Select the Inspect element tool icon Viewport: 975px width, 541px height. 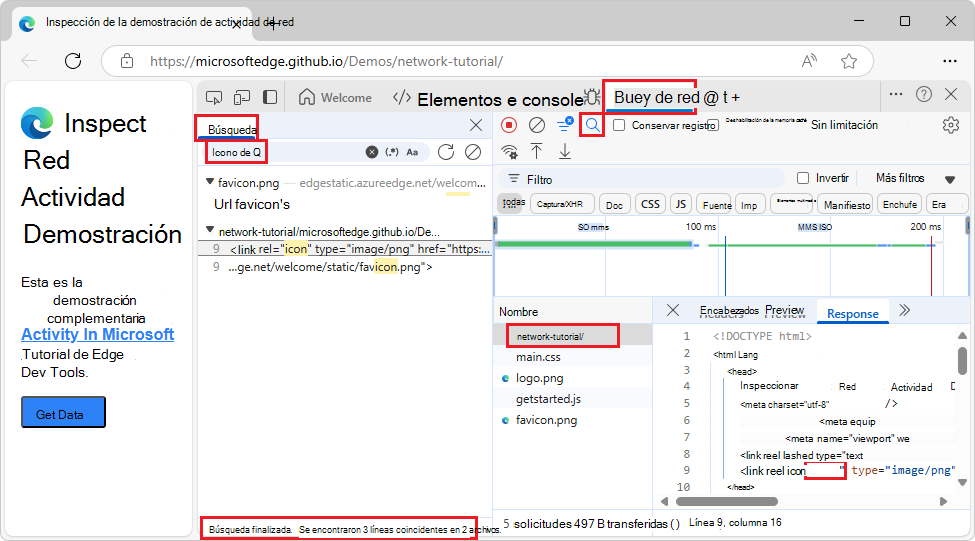pyautogui.click(x=214, y=98)
